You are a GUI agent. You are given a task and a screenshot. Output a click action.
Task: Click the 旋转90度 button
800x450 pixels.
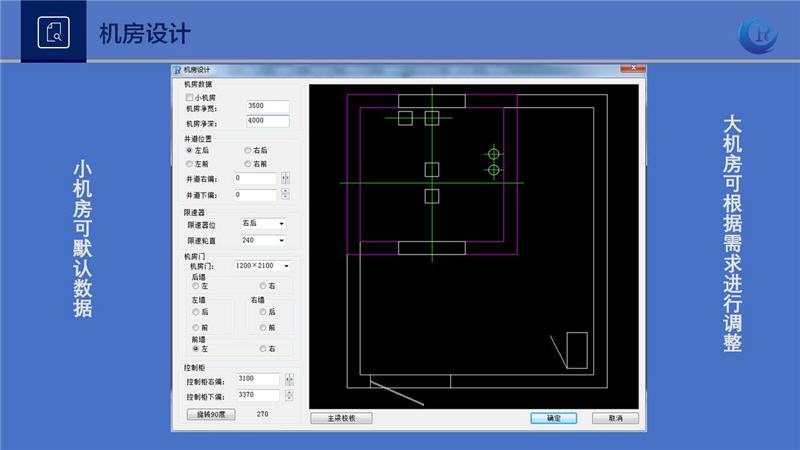click(211, 414)
